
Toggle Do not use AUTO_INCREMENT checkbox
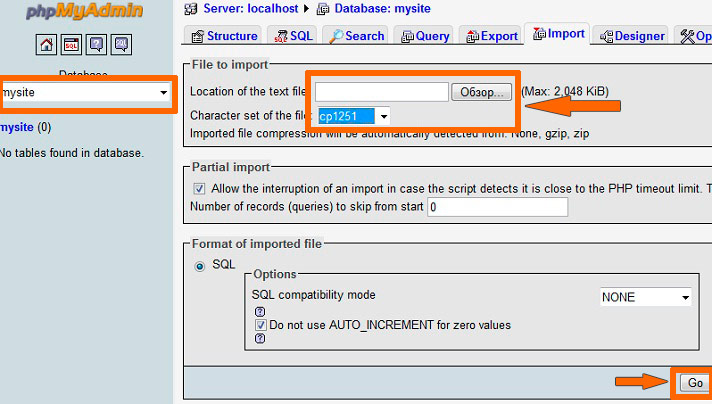(x=260, y=325)
